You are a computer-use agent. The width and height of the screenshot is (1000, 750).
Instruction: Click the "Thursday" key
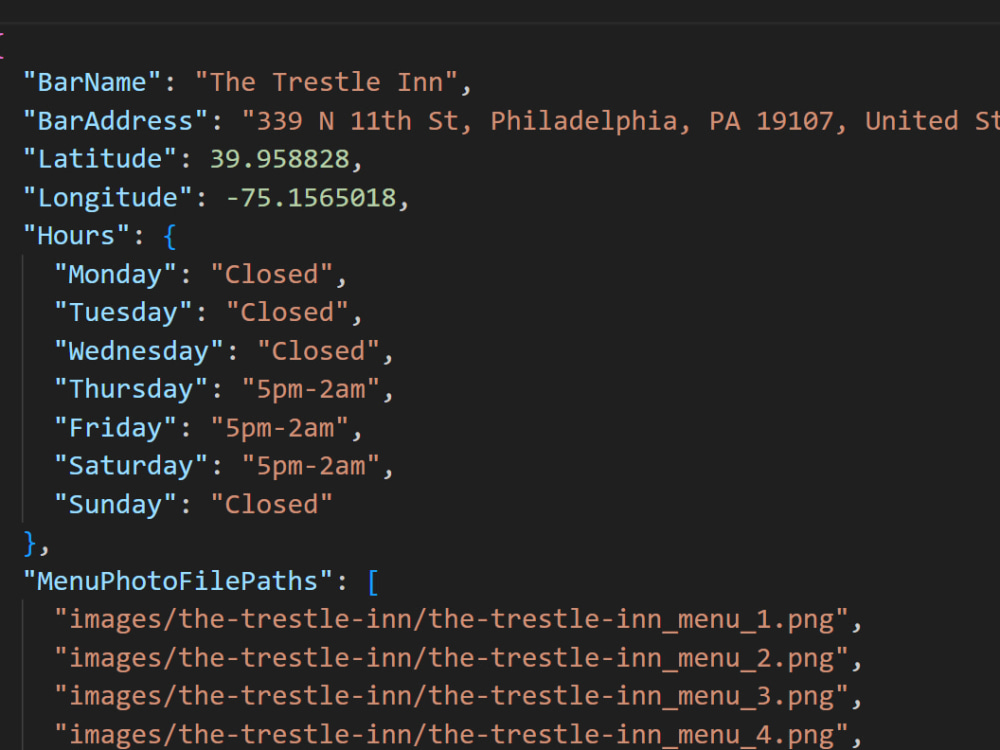coord(131,390)
